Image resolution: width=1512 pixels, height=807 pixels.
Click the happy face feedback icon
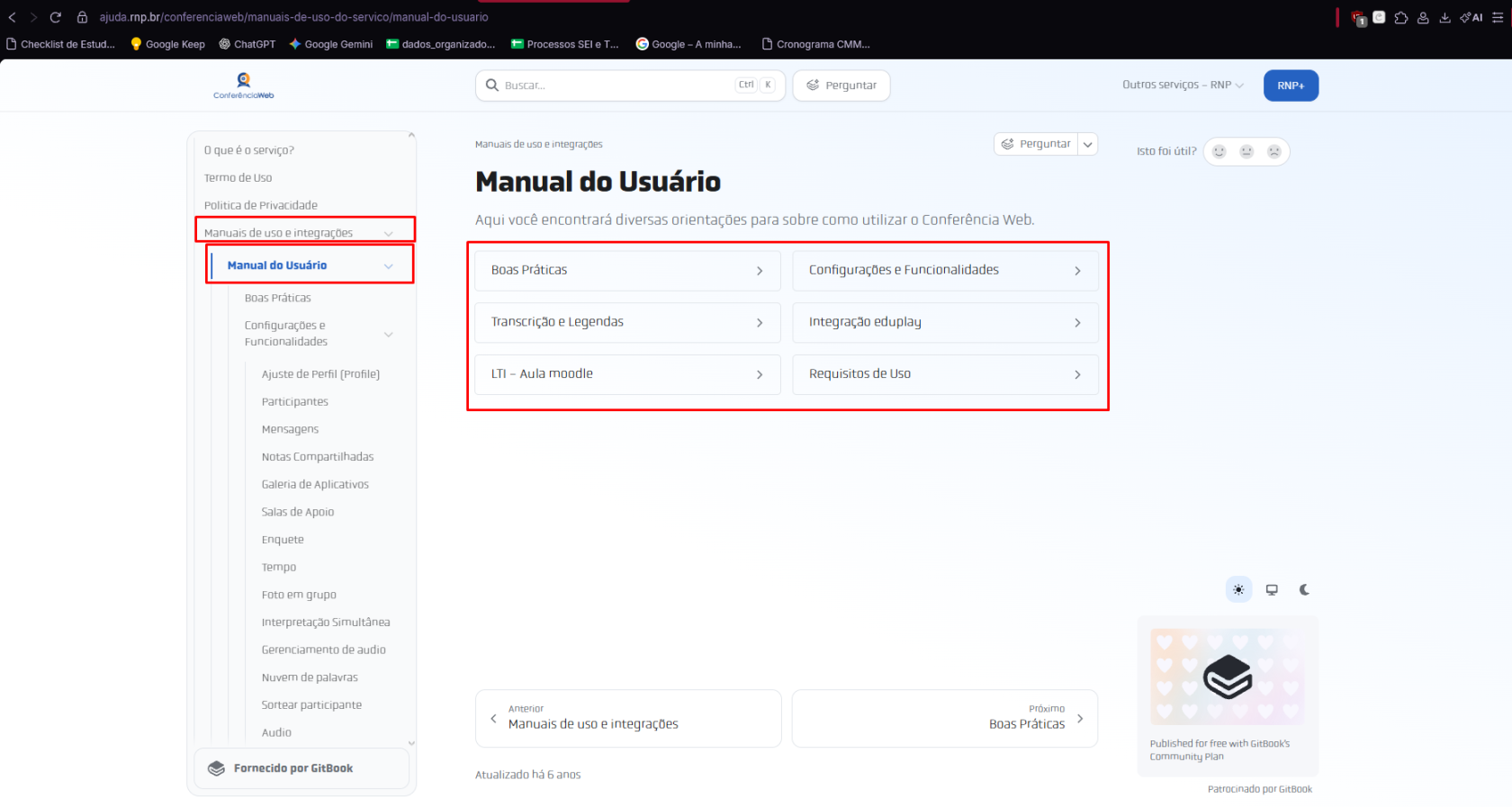(1219, 151)
